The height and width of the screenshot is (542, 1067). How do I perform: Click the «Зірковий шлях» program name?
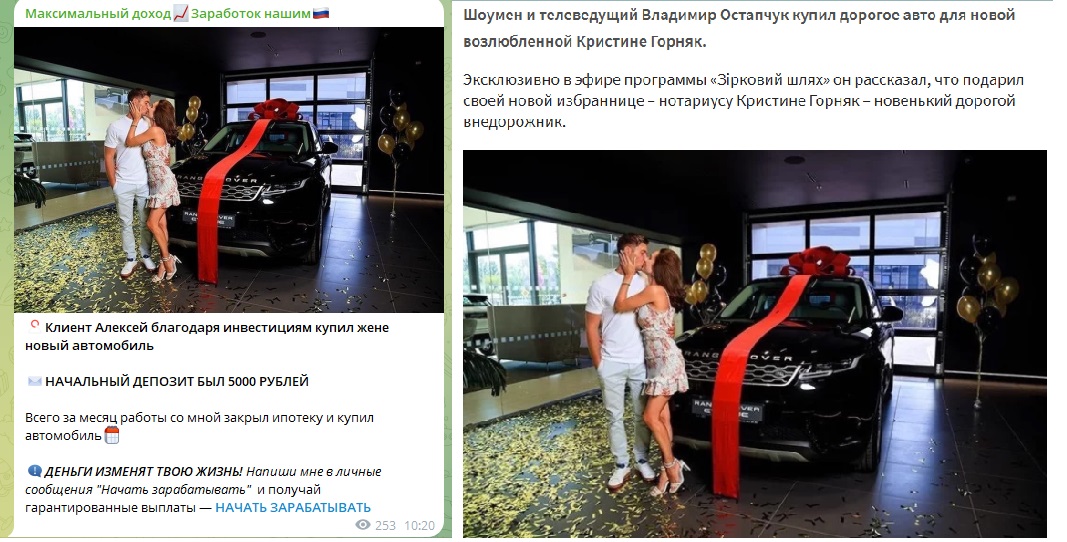769,80
